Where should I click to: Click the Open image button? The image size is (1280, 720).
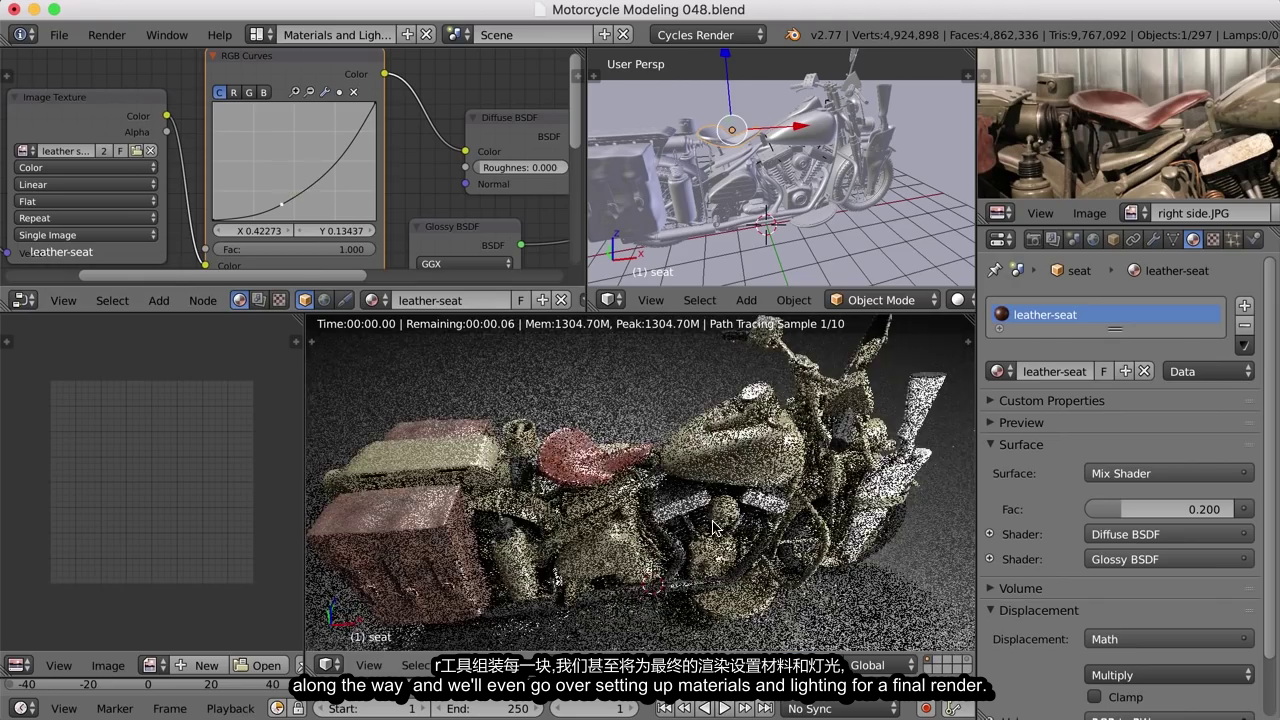[257, 665]
